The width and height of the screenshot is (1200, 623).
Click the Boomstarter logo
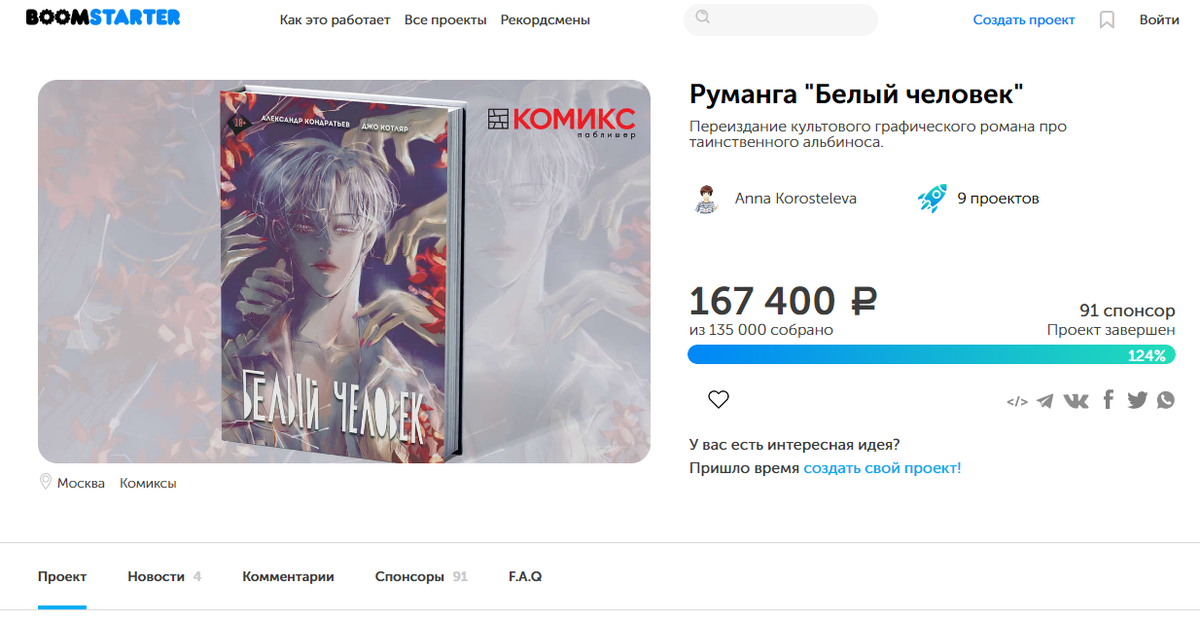pos(103,18)
